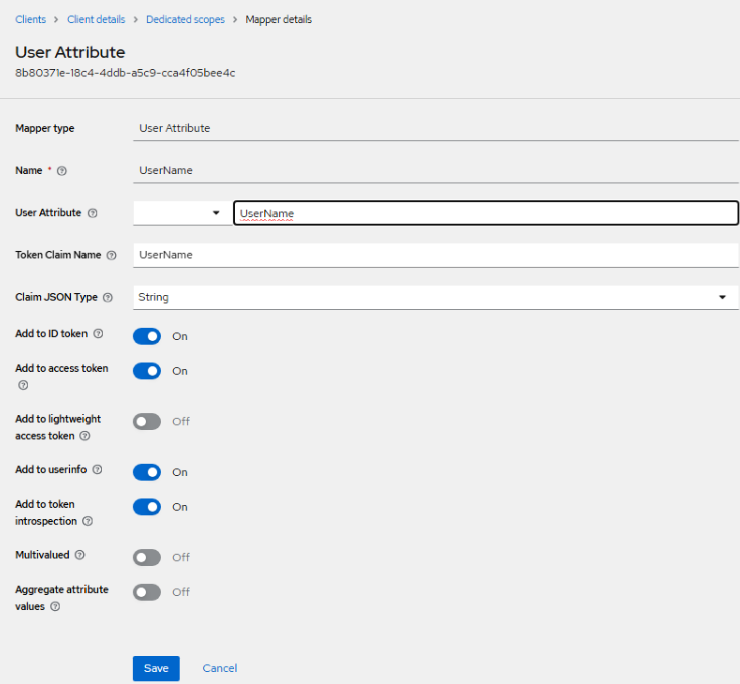Open Token Claim Name help tooltip icon
The width and height of the screenshot is (740, 684).
pos(111,256)
